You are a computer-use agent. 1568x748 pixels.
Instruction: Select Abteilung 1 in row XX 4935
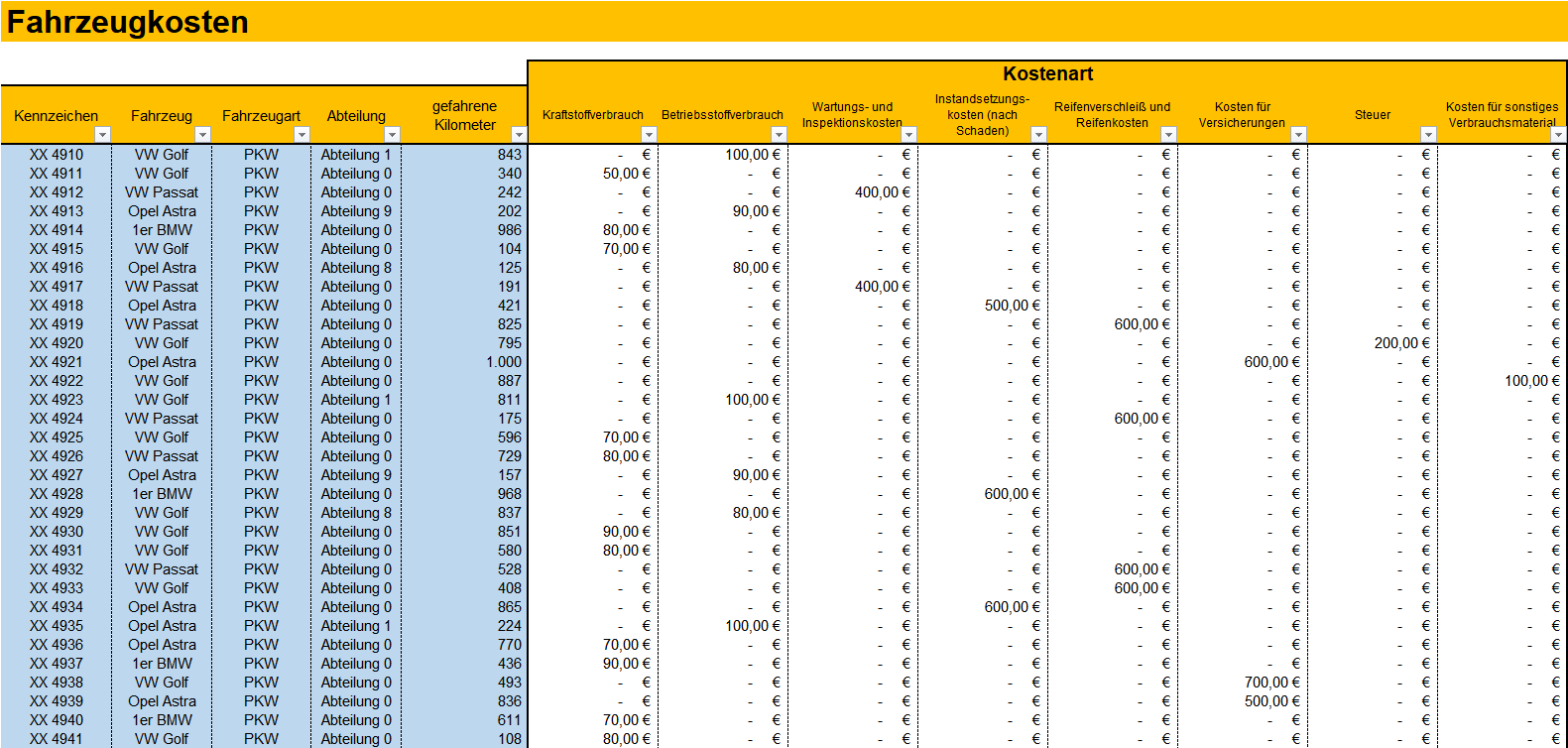pyautogui.click(x=356, y=626)
